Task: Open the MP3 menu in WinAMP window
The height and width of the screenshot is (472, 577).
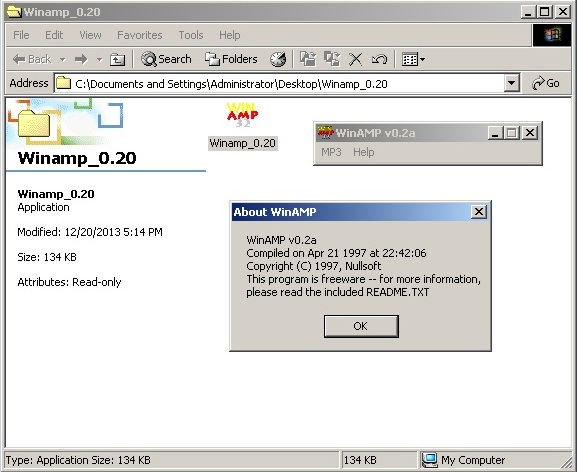Action: pos(331,152)
